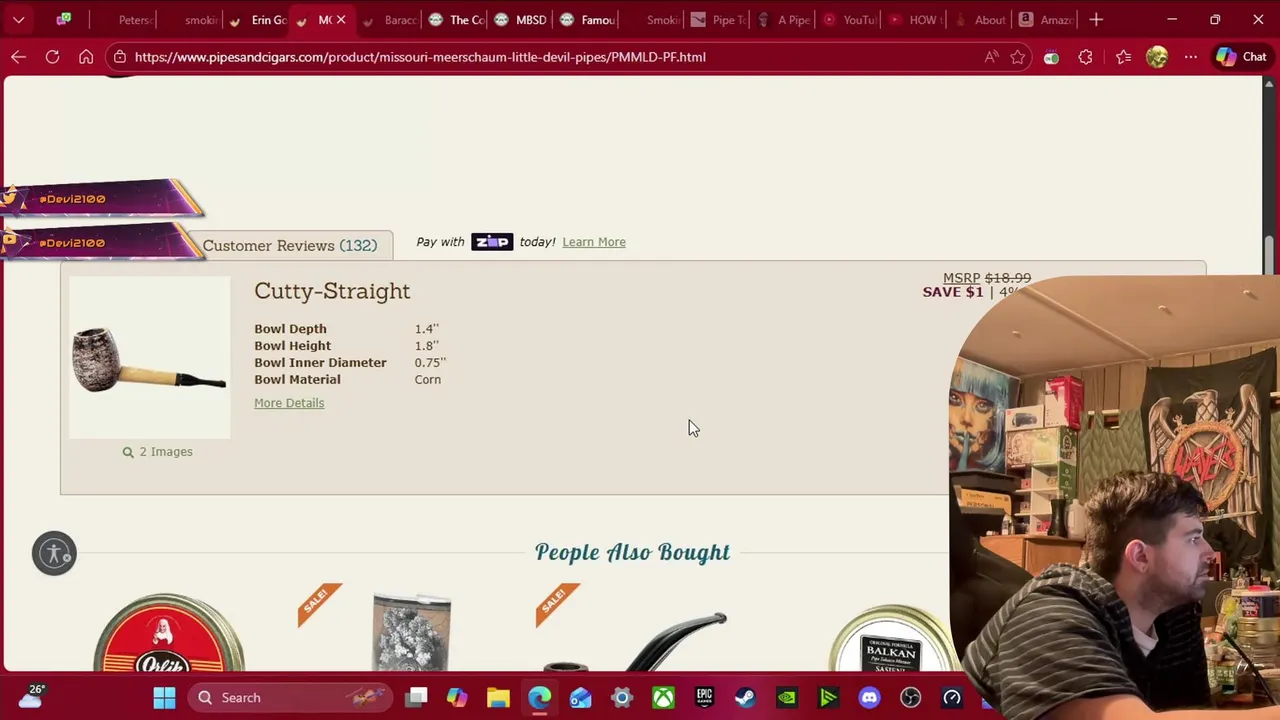Switch to the About tab

click(x=979, y=19)
